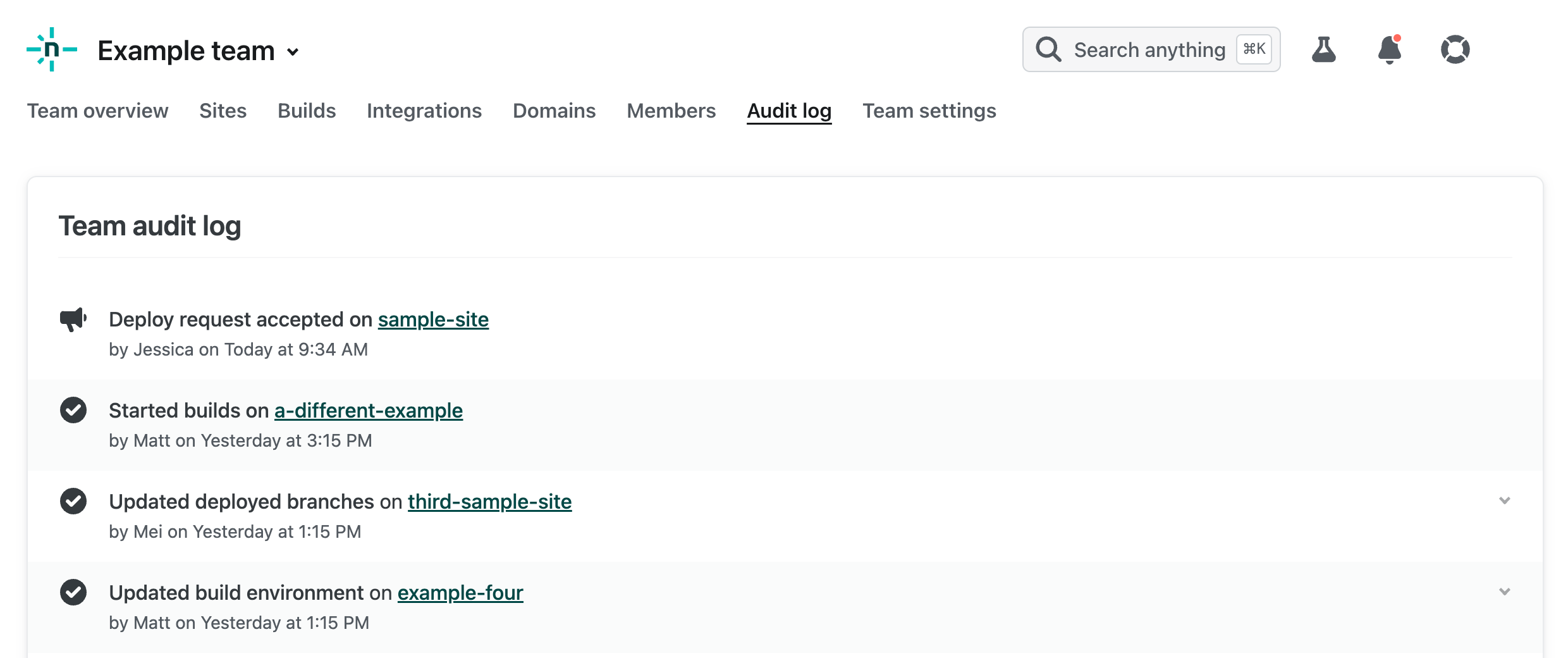Click checkmark icon beside Started builds entry

[73, 411]
